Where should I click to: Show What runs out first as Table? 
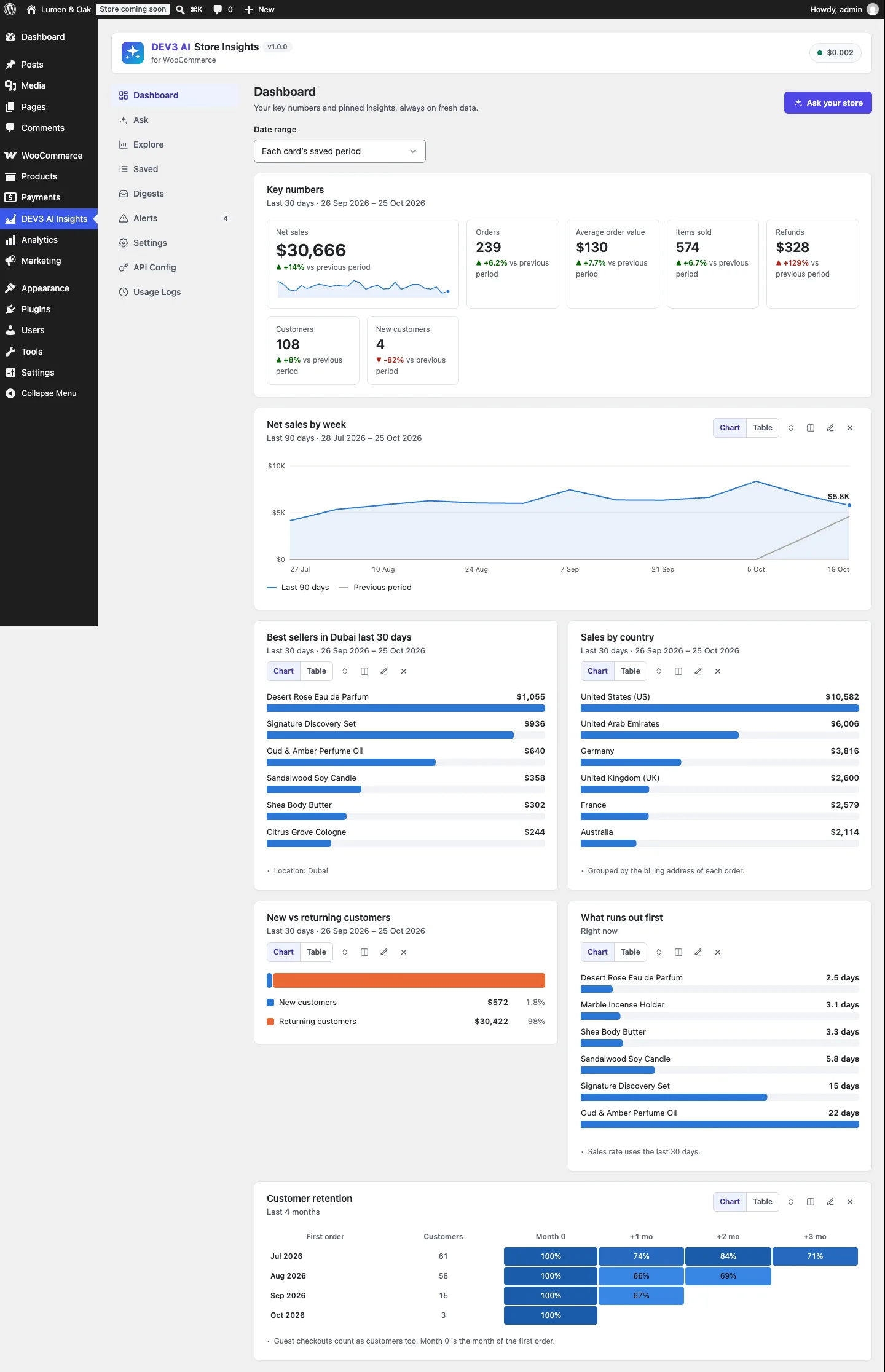(631, 952)
